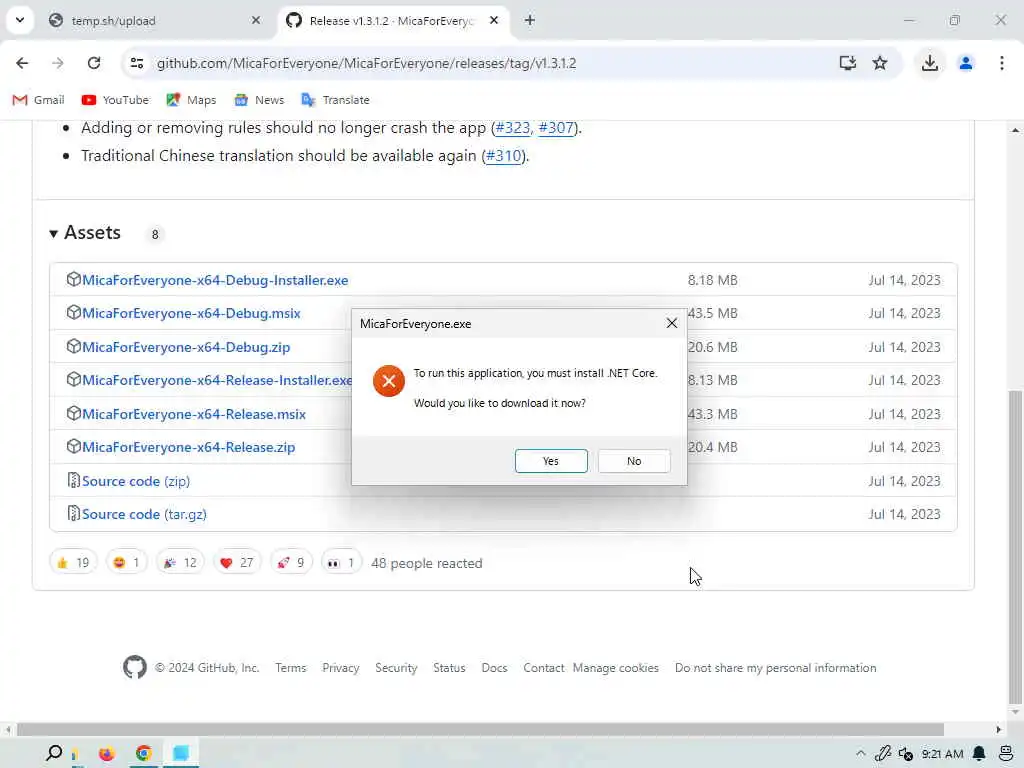
Task: Click Chrome icon in the taskbar
Action: click(144, 754)
